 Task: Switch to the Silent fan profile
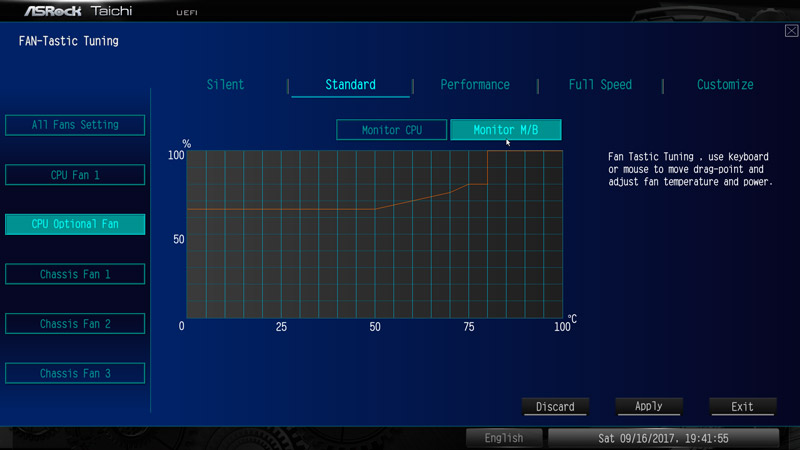point(225,85)
